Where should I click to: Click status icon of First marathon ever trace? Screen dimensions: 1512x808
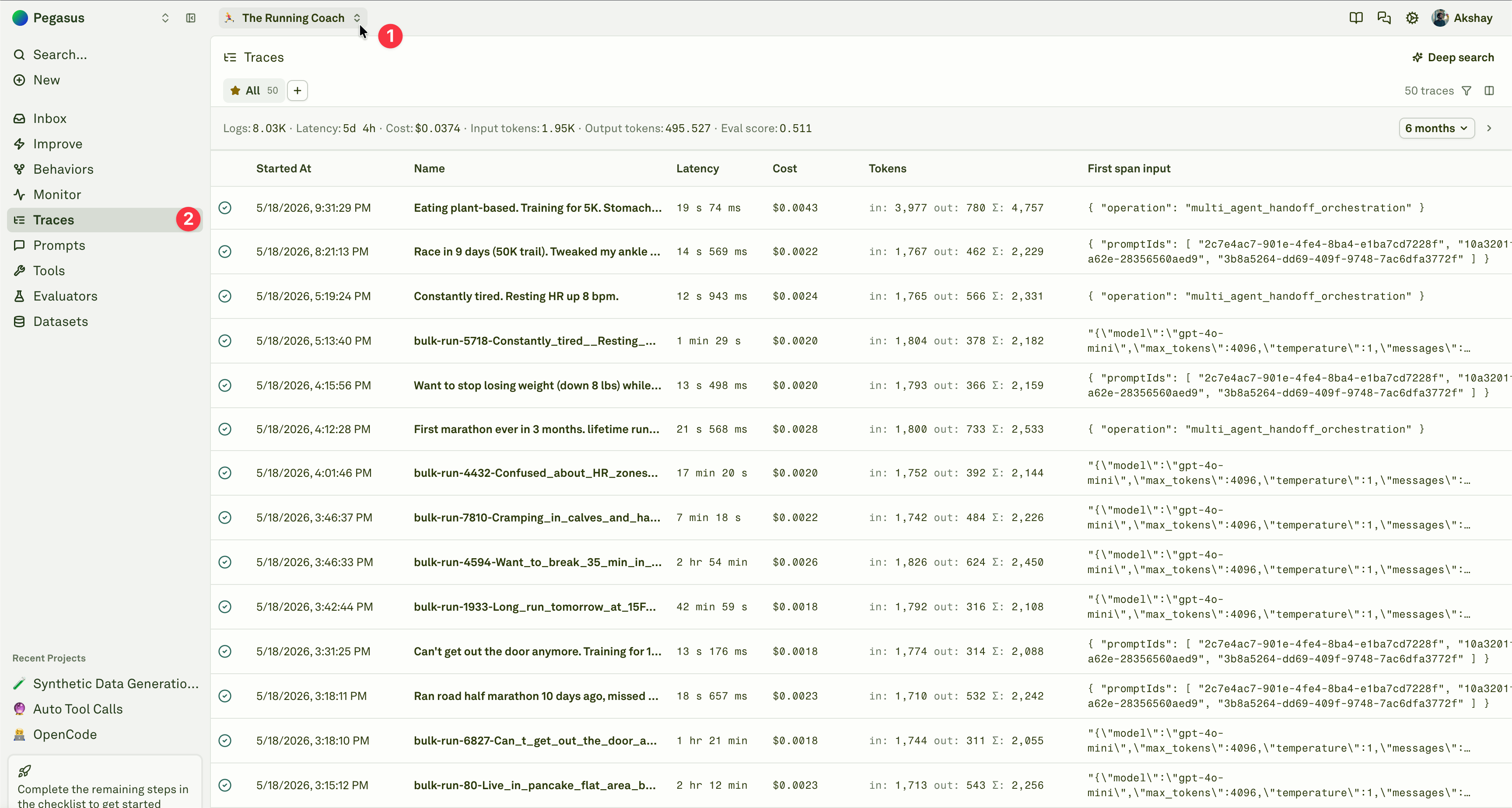click(225, 430)
